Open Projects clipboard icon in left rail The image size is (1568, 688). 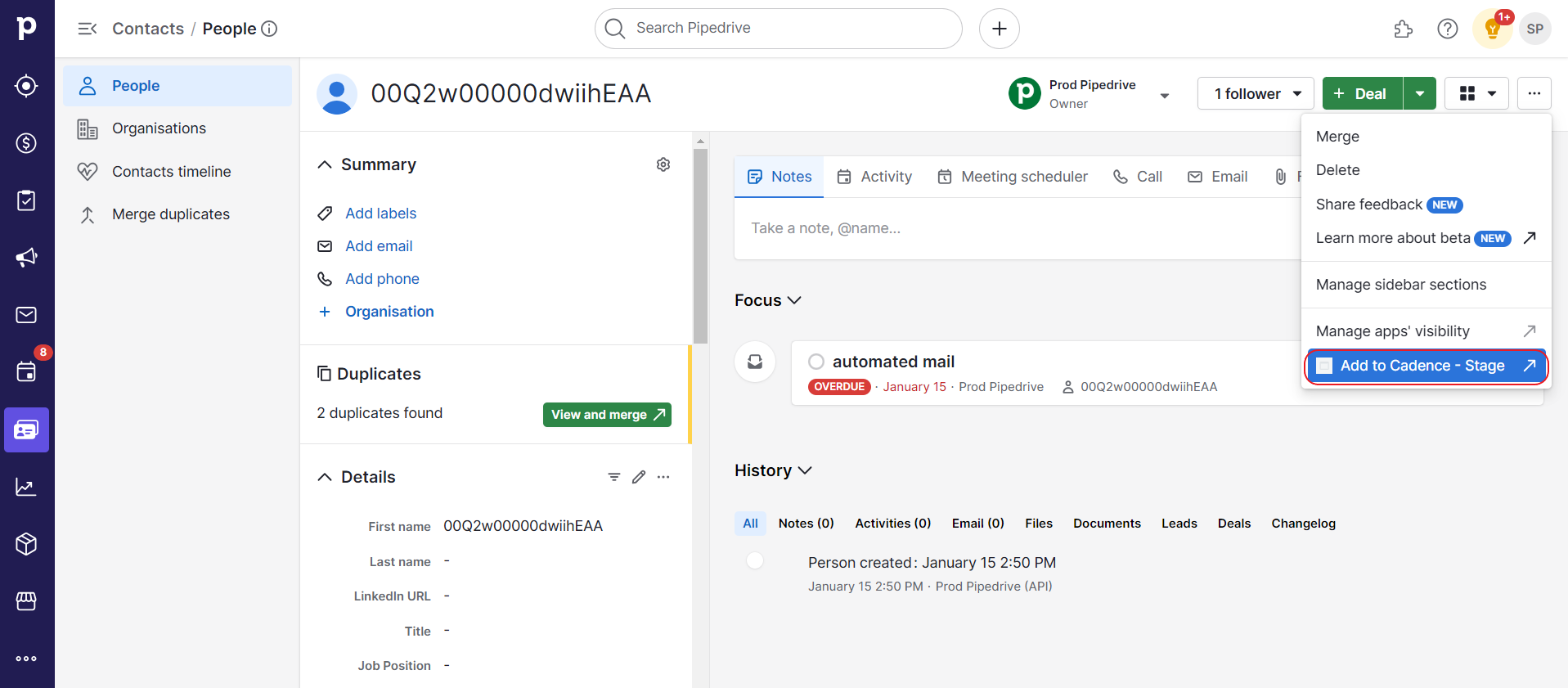point(26,200)
